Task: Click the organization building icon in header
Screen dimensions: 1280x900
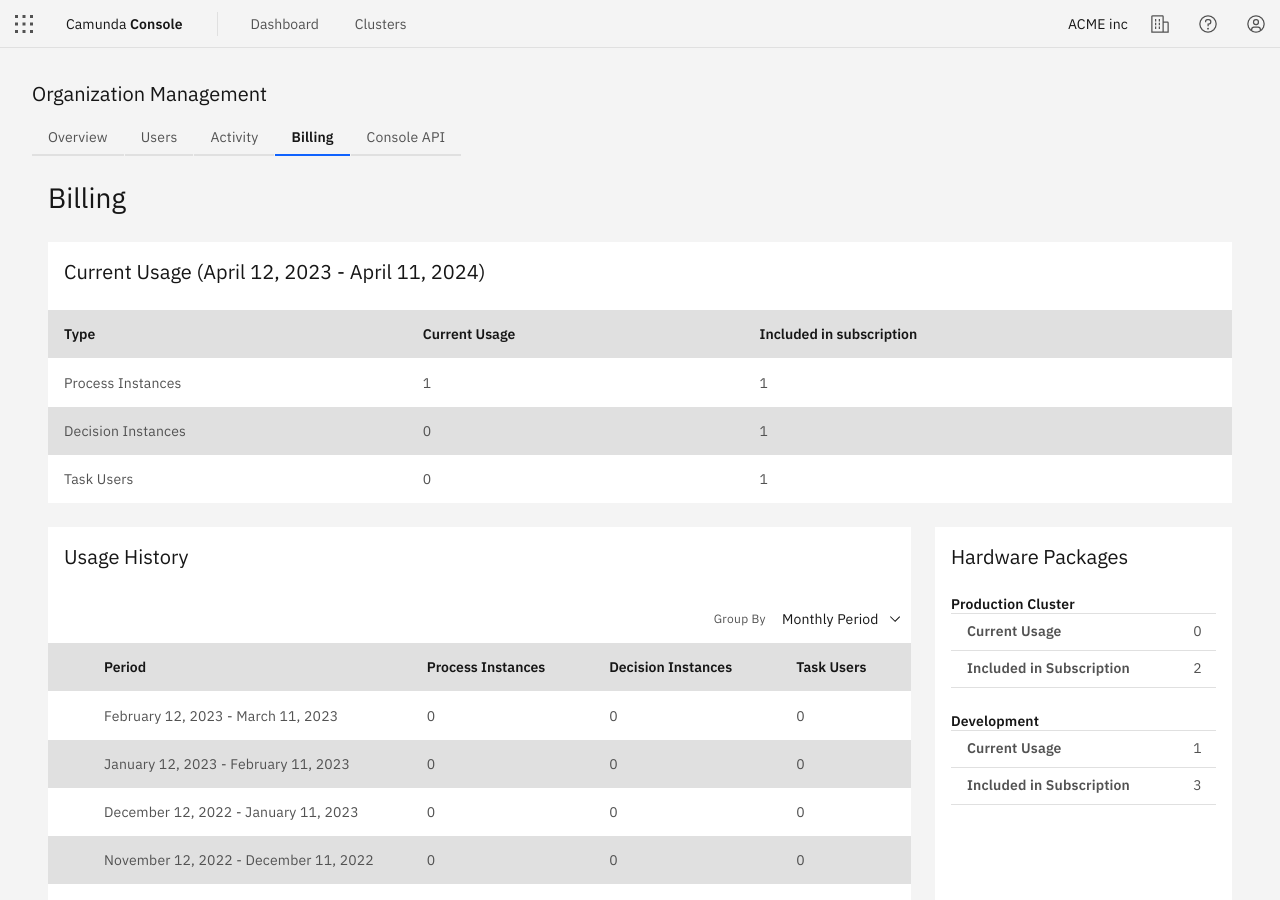Action: [1159, 23]
